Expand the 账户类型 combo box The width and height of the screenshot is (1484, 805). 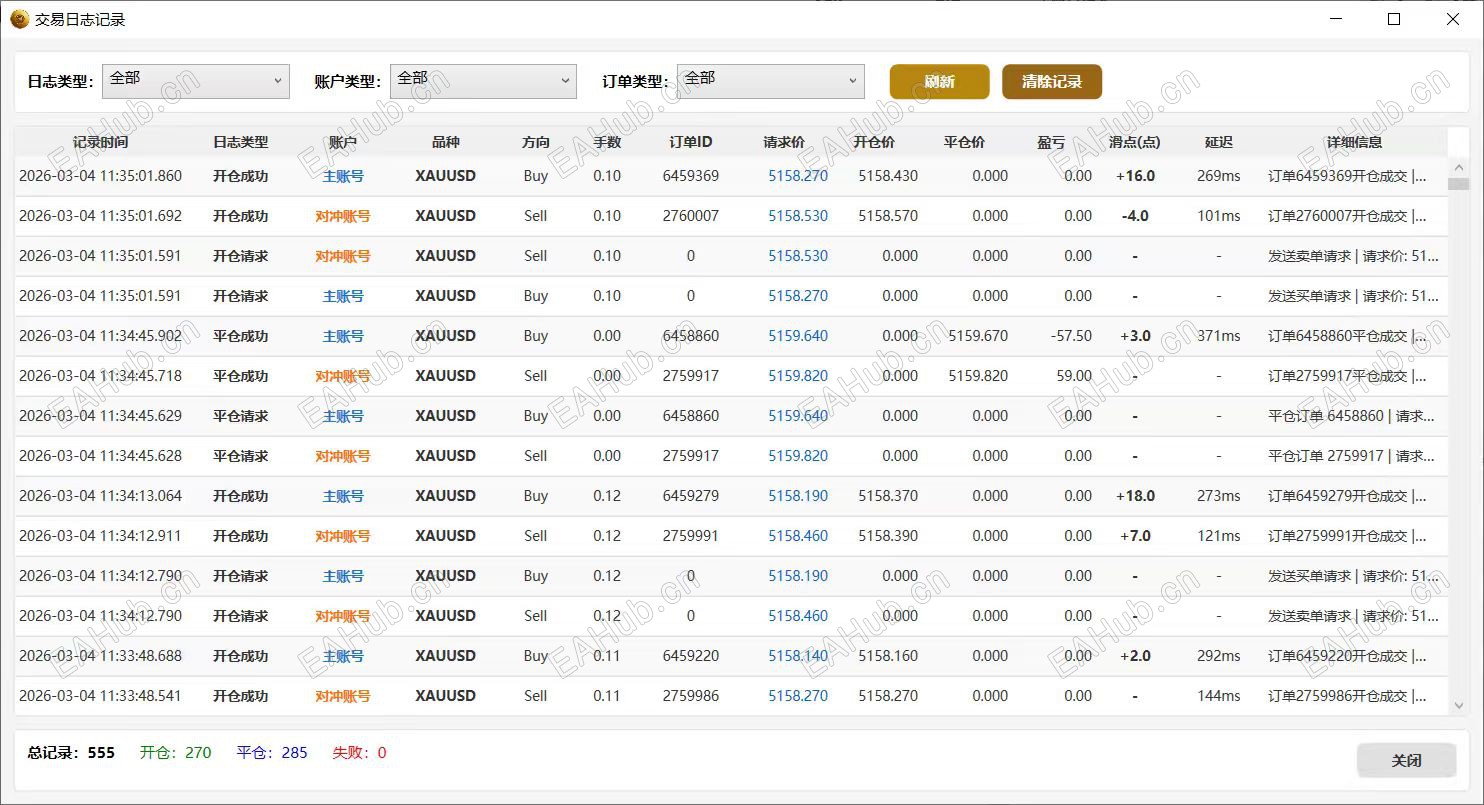pos(483,81)
